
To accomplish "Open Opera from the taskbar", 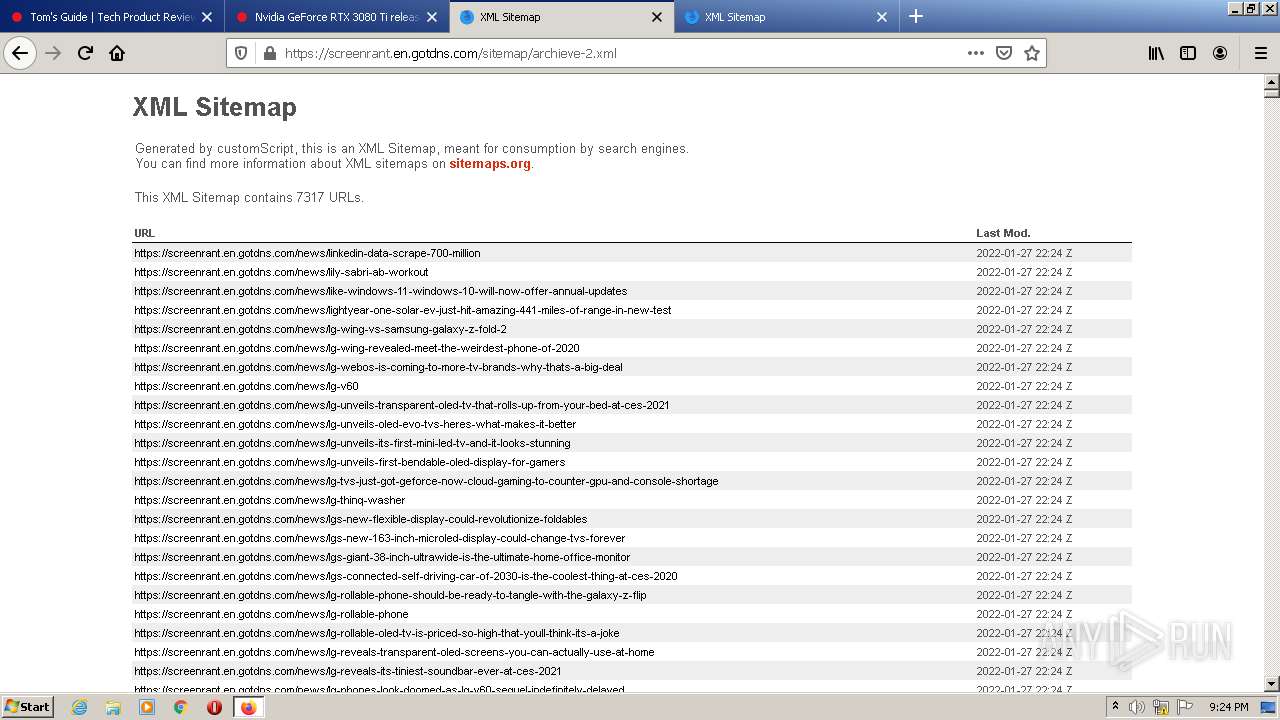I will (x=214, y=707).
